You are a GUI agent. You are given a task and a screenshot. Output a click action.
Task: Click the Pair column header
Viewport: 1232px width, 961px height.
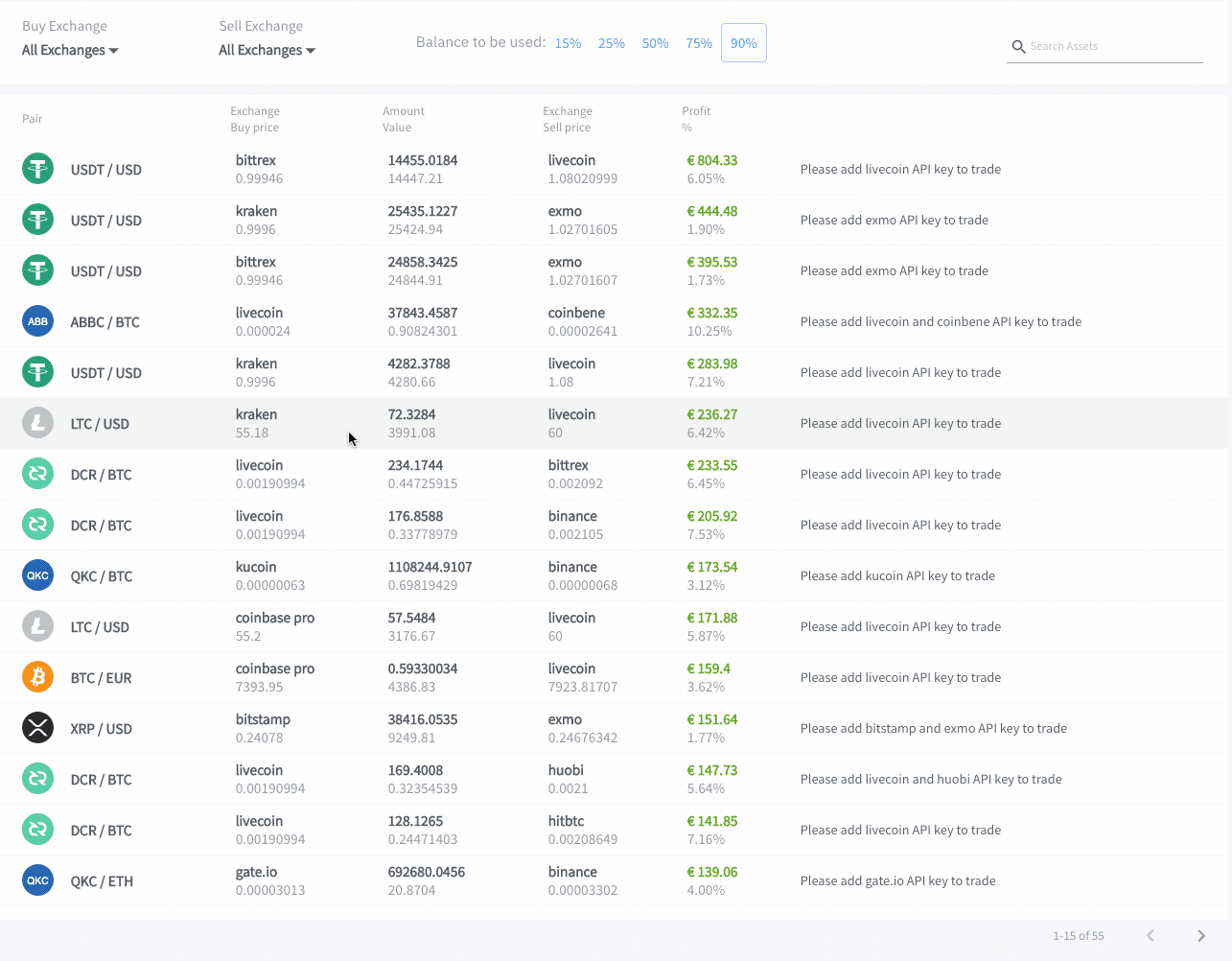[x=33, y=119]
